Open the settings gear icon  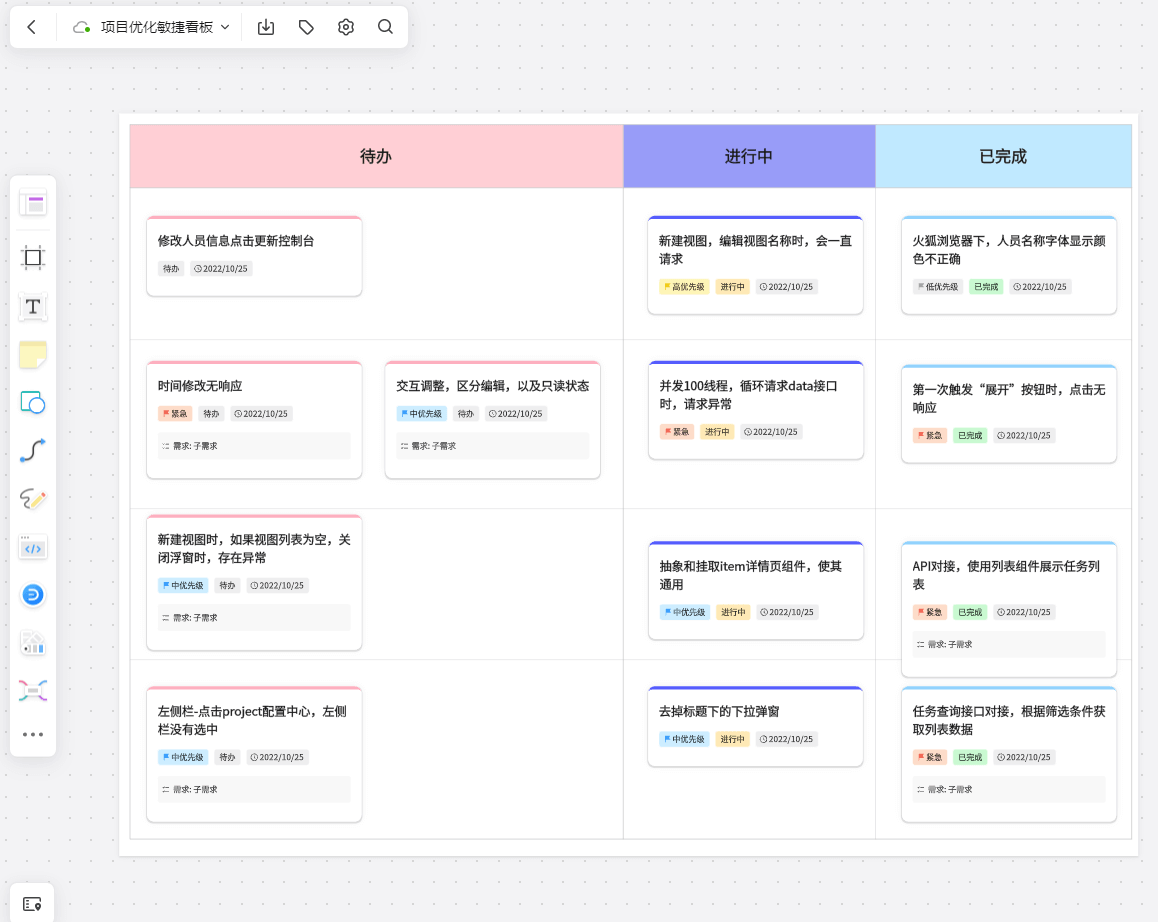(x=346, y=27)
